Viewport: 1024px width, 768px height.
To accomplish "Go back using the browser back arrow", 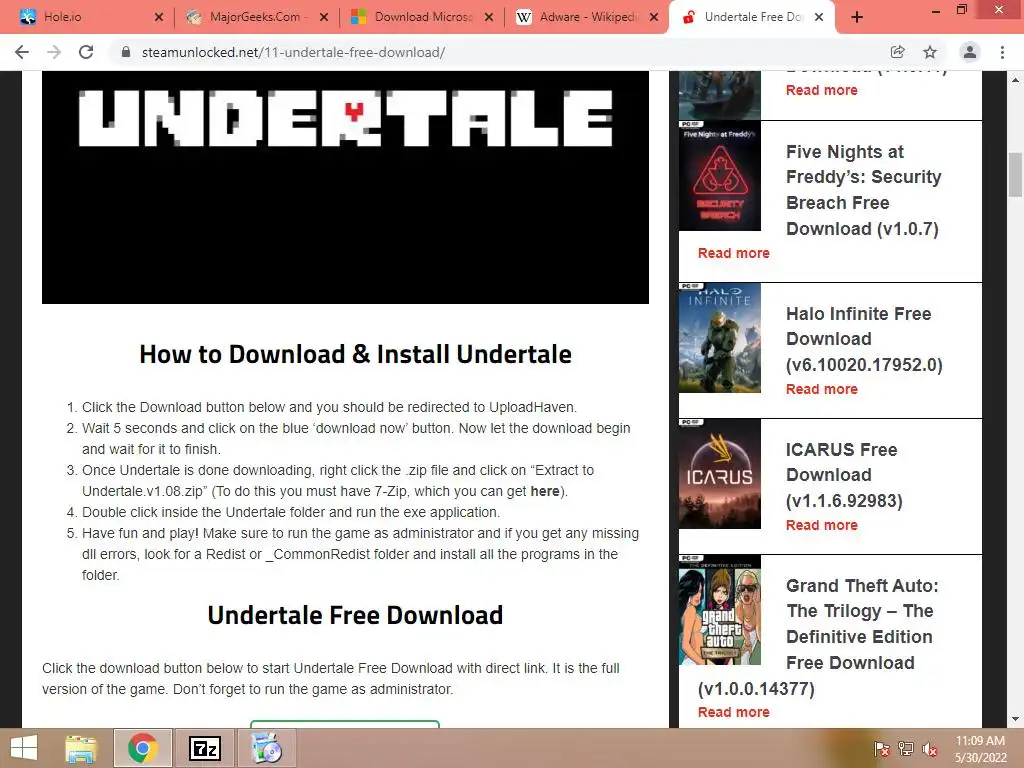I will click(22, 52).
